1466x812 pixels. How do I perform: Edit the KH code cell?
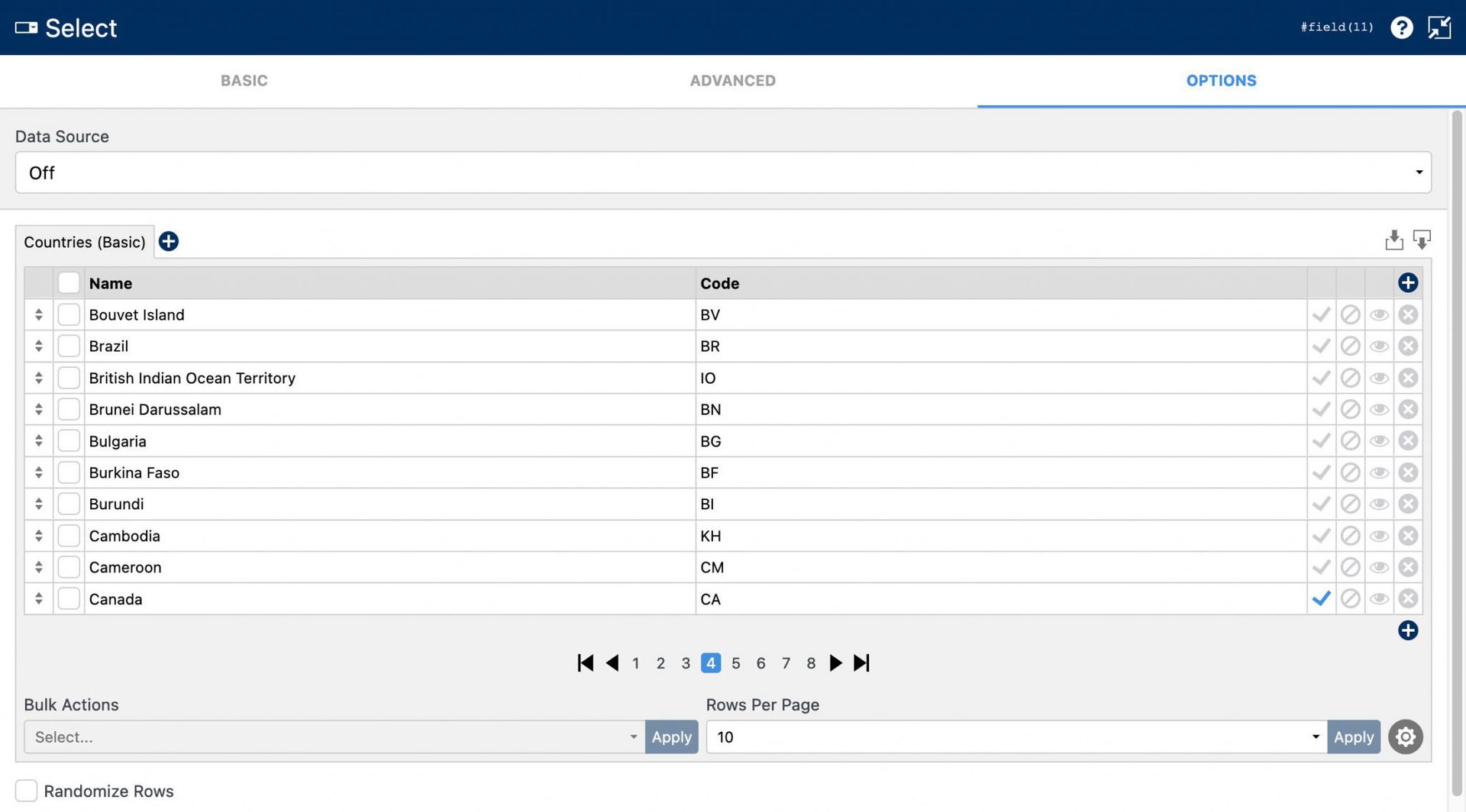click(x=1001, y=536)
